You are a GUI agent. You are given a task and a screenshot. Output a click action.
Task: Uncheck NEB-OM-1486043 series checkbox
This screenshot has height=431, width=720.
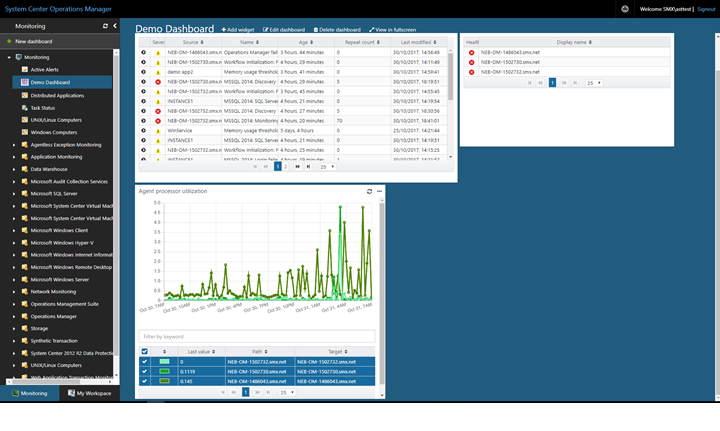tap(145, 381)
